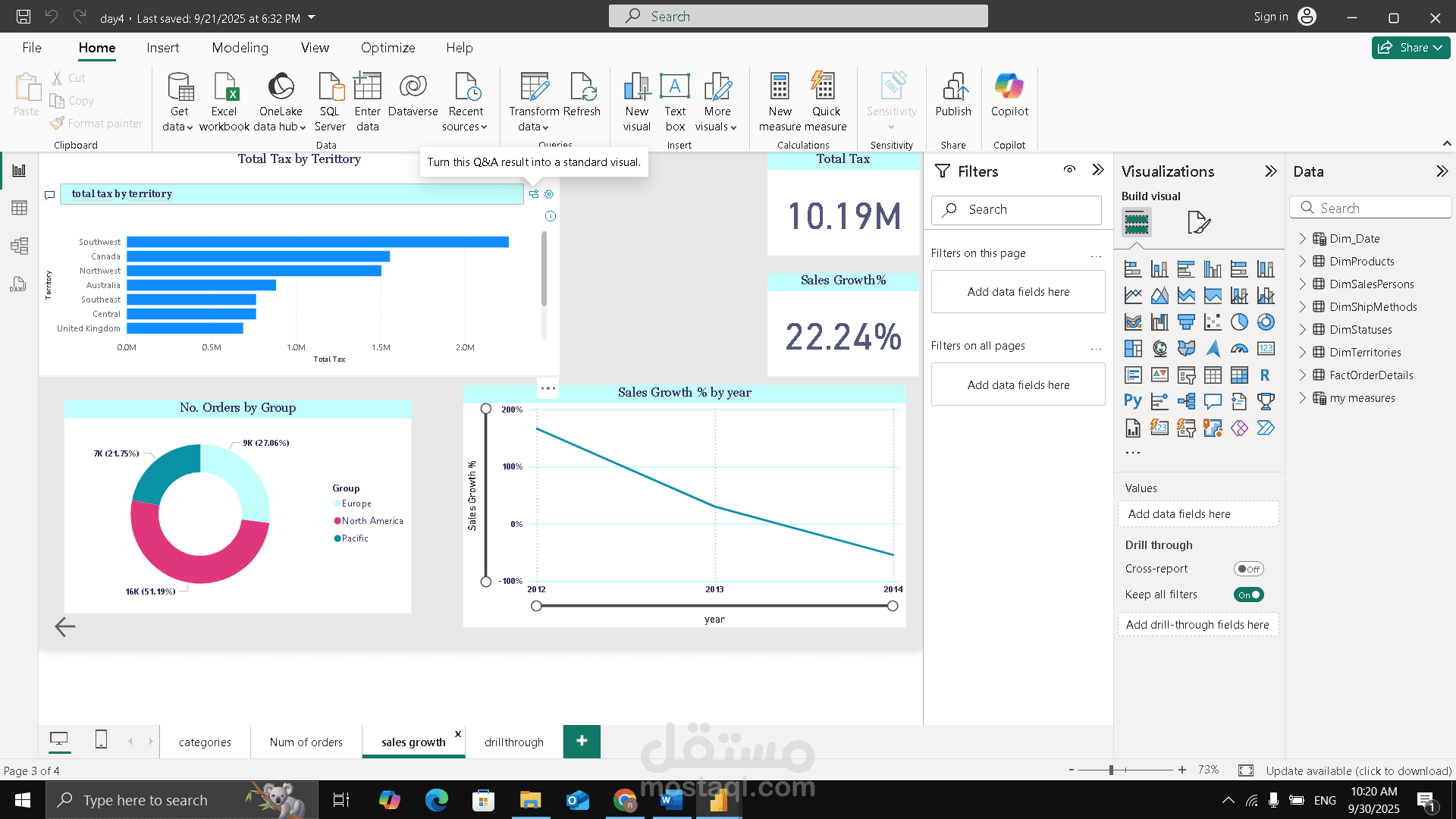Expand the FactOrderDetails table

[1303, 375]
